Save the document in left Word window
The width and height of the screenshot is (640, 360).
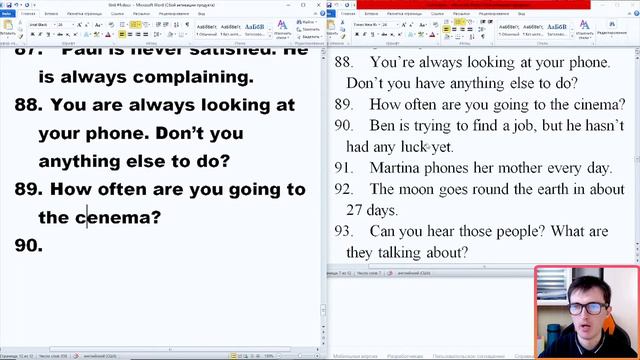click(9, 5)
